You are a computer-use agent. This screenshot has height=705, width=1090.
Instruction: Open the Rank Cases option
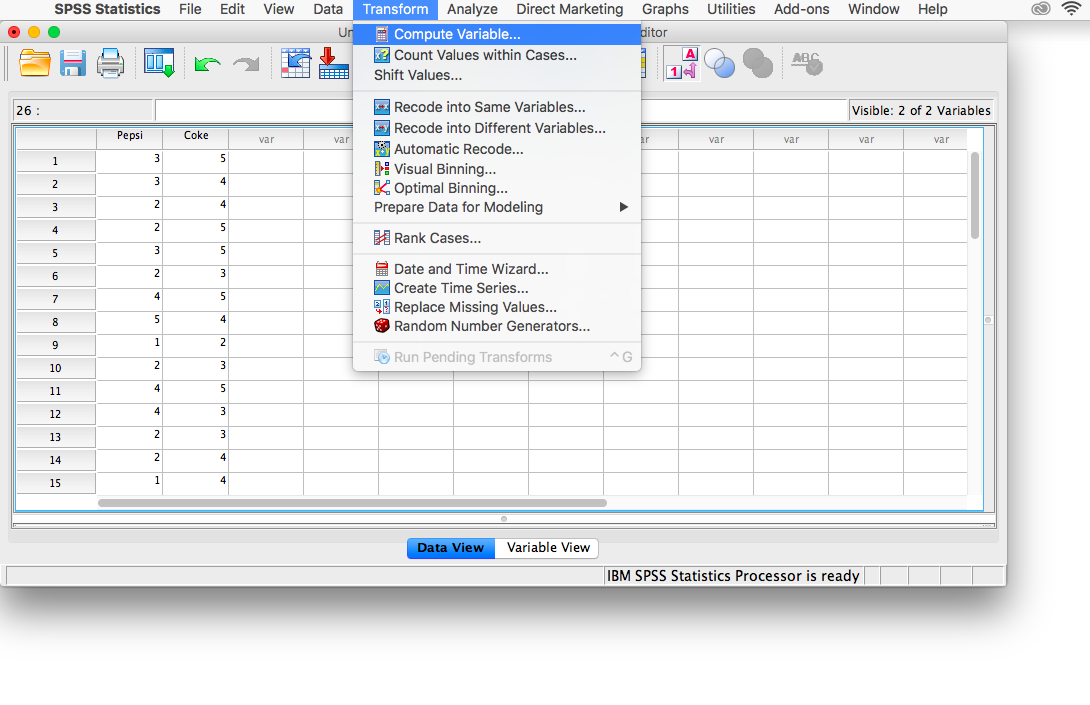[x=437, y=238]
